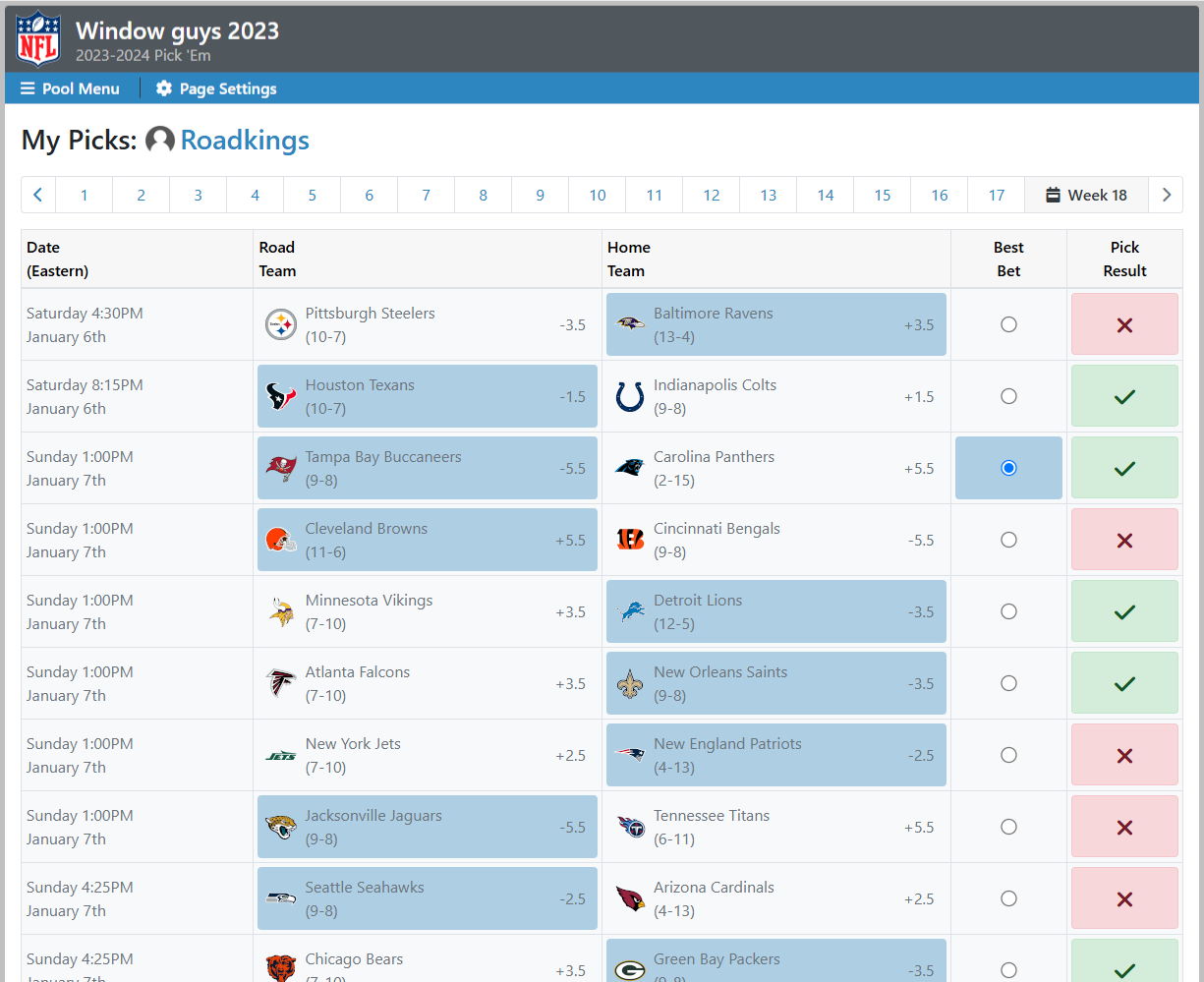Open the Roadkings profile link

(245, 141)
